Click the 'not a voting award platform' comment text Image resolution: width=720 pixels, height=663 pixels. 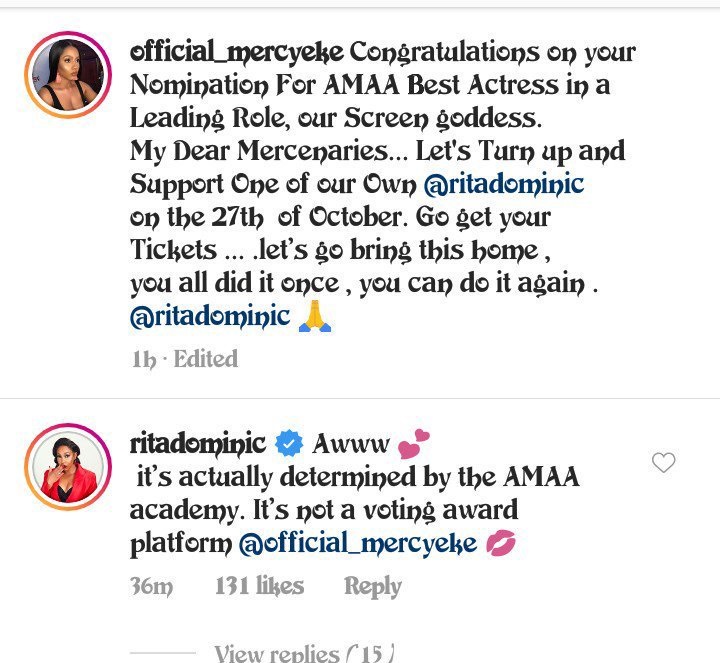coord(324,527)
